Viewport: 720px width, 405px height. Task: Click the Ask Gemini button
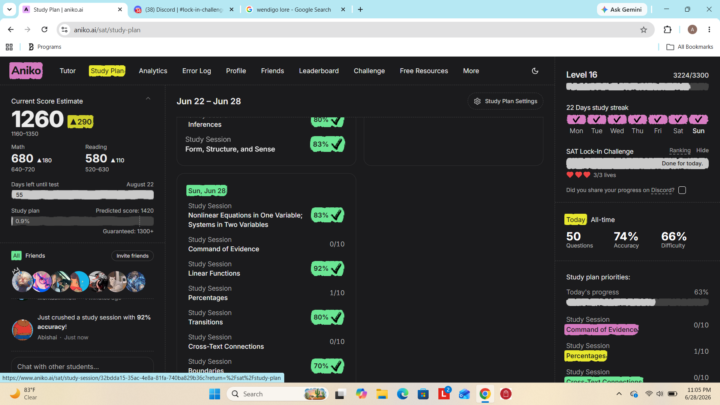point(622,9)
